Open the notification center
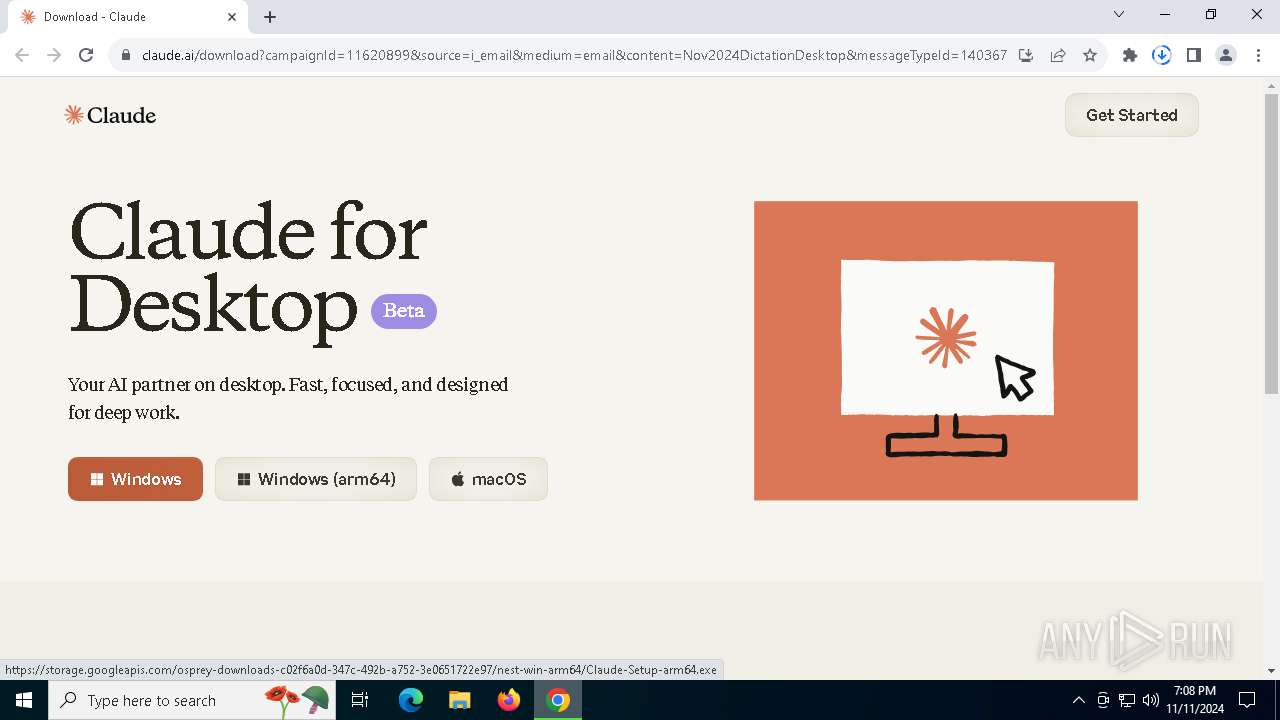The height and width of the screenshot is (720, 1280). pos(1247,700)
